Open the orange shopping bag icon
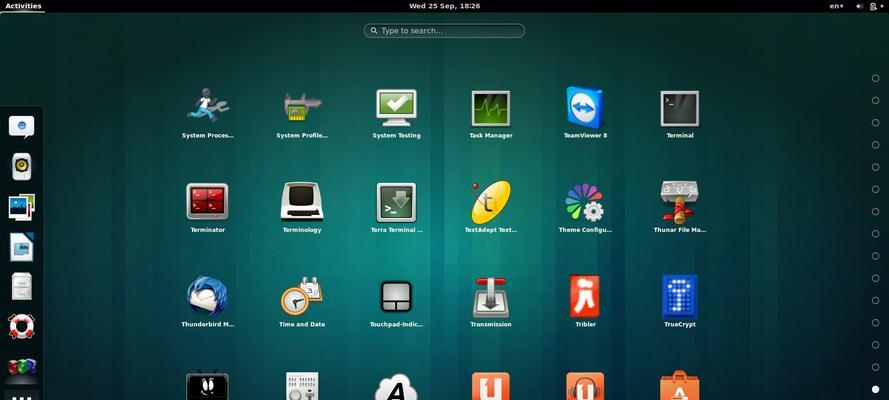 coord(679,385)
